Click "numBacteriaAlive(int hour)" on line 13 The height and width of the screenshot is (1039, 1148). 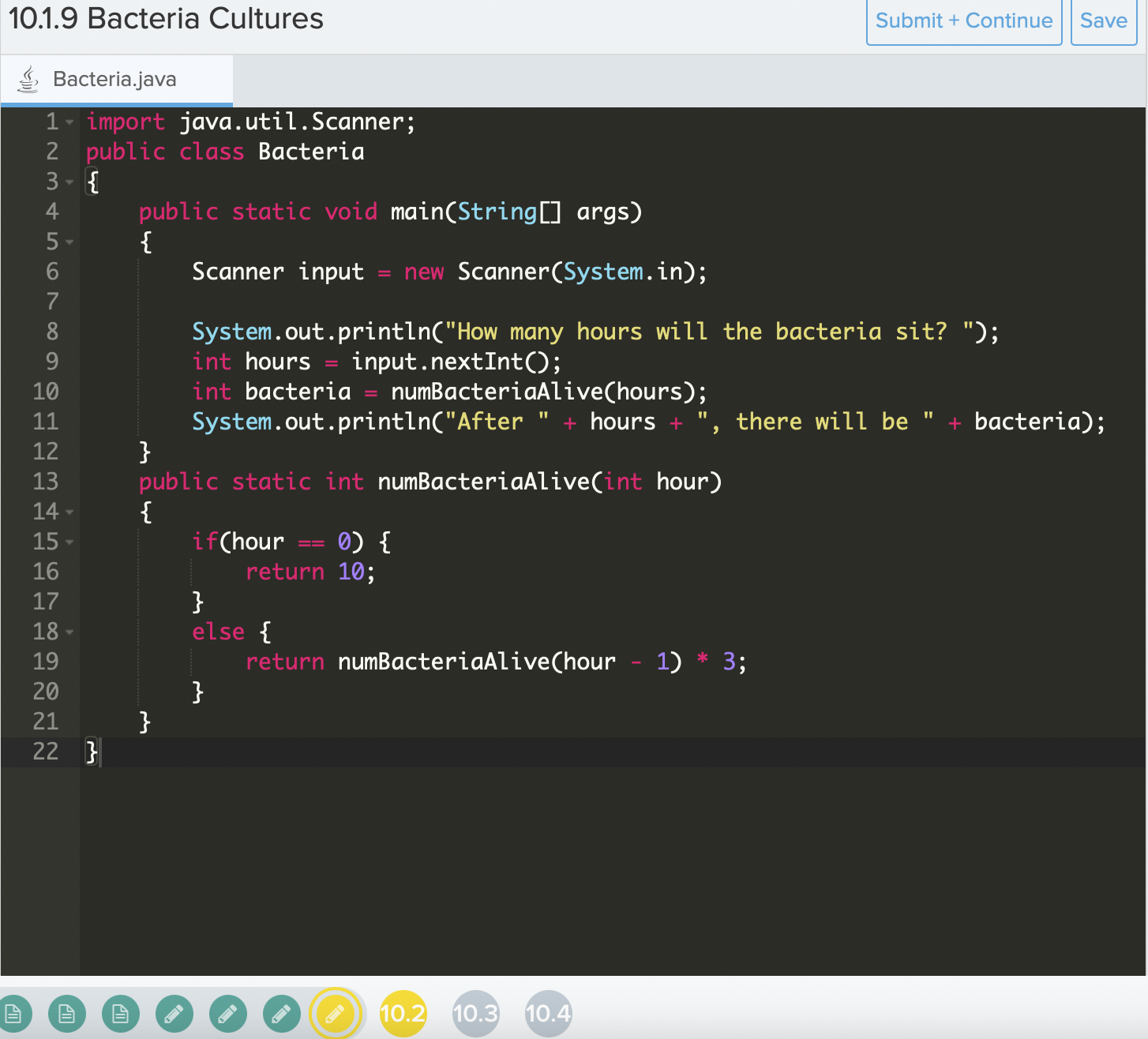[x=550, y=482]
